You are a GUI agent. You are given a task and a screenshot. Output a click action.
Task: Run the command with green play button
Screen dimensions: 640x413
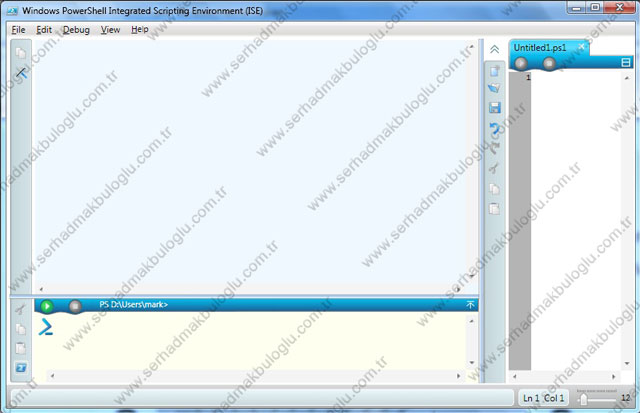coord(47,306)
